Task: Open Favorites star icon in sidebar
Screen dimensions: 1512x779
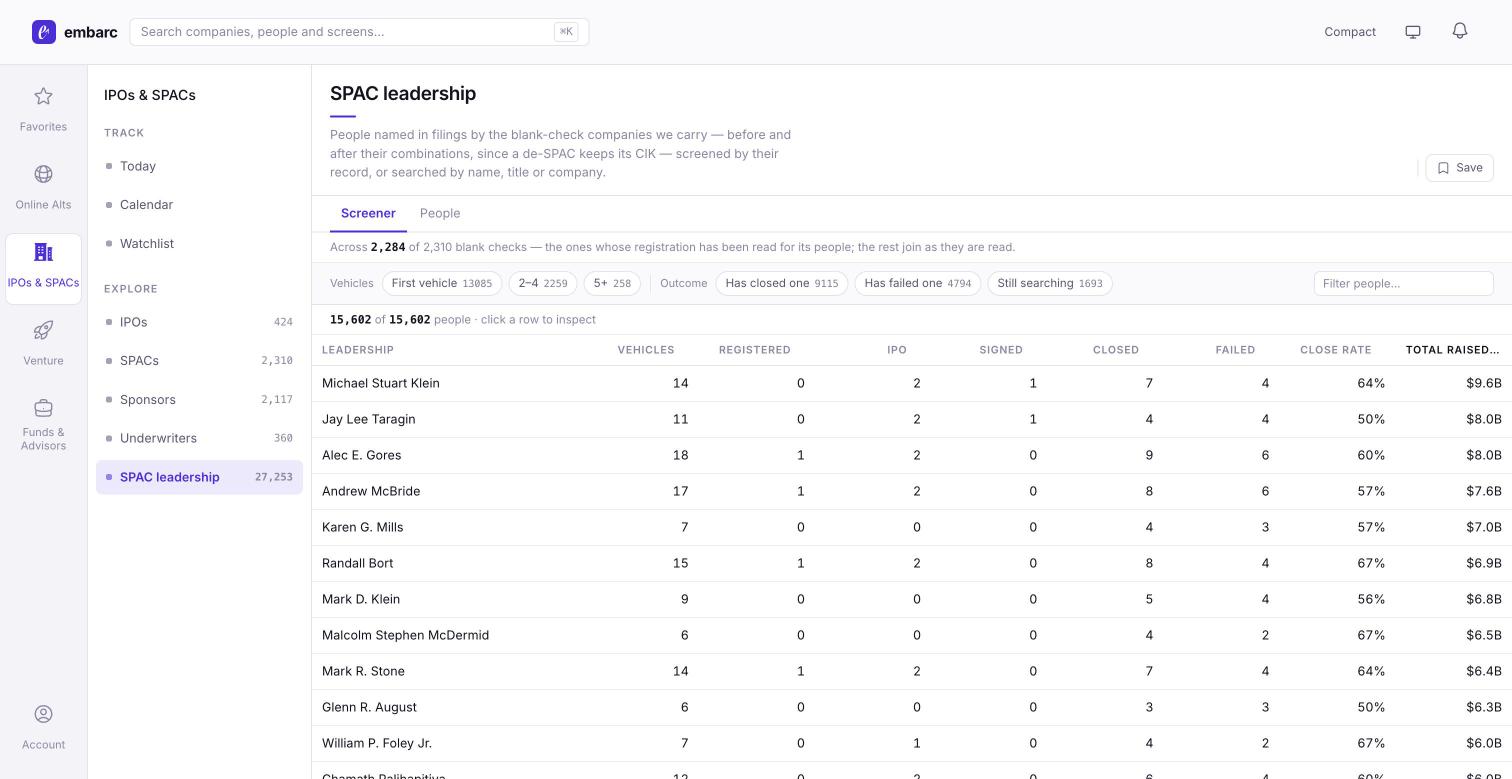Action: pyautogui.click(x=43, y=97)
